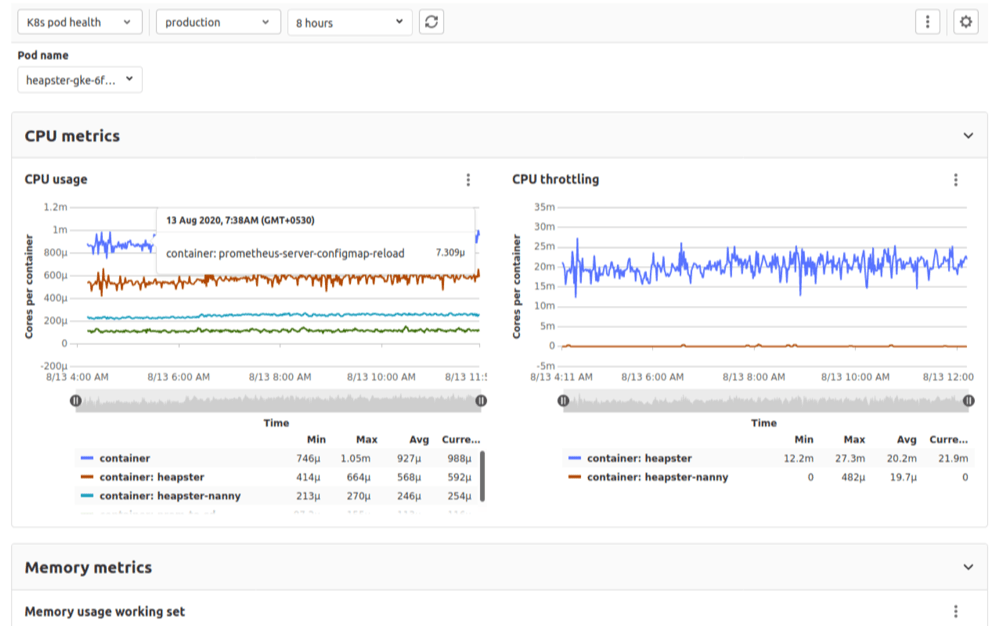Collapse the CPU metrics section

[x=967, y=134]
